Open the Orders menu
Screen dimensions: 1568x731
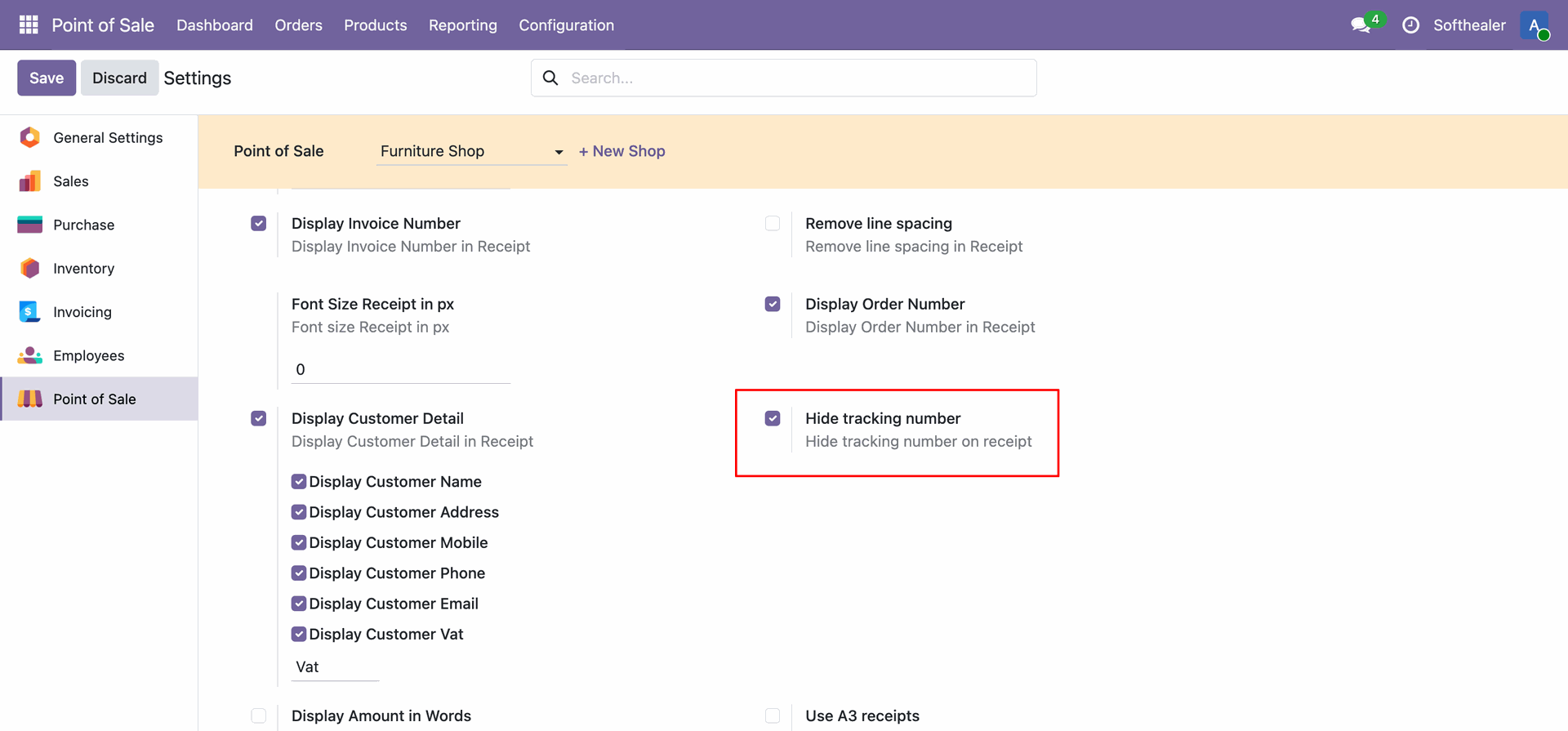pyautogui.click(x=298, y=25)
